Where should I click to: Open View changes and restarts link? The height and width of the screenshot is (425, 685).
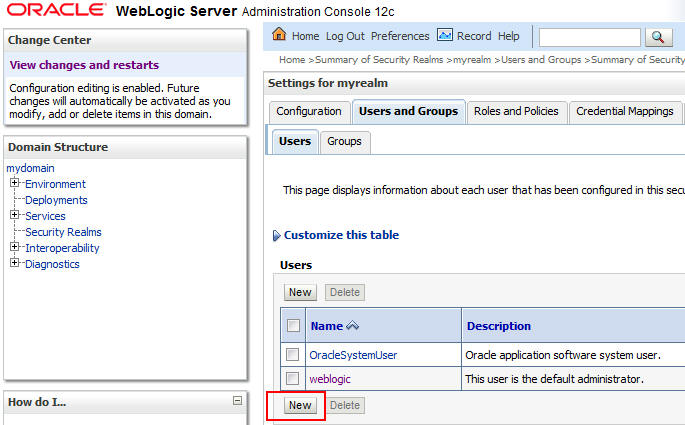point(84,65)
